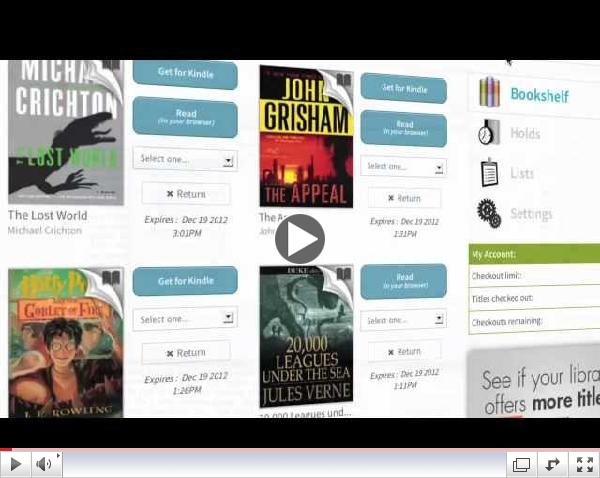Click the My Account header
The width and height of the screenshot is (600, 478).
point(534,254)
